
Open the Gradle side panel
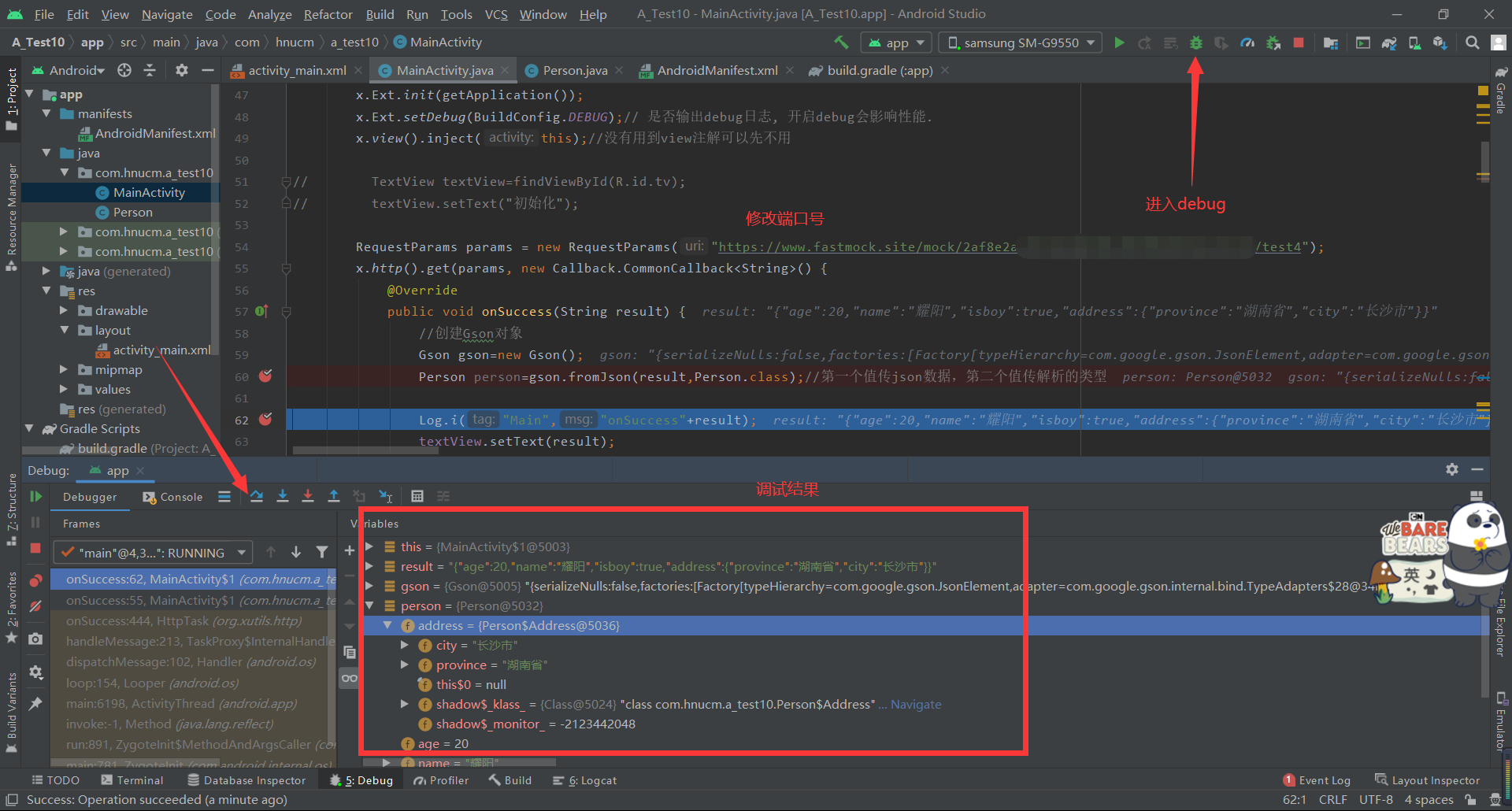[1501, 93]
